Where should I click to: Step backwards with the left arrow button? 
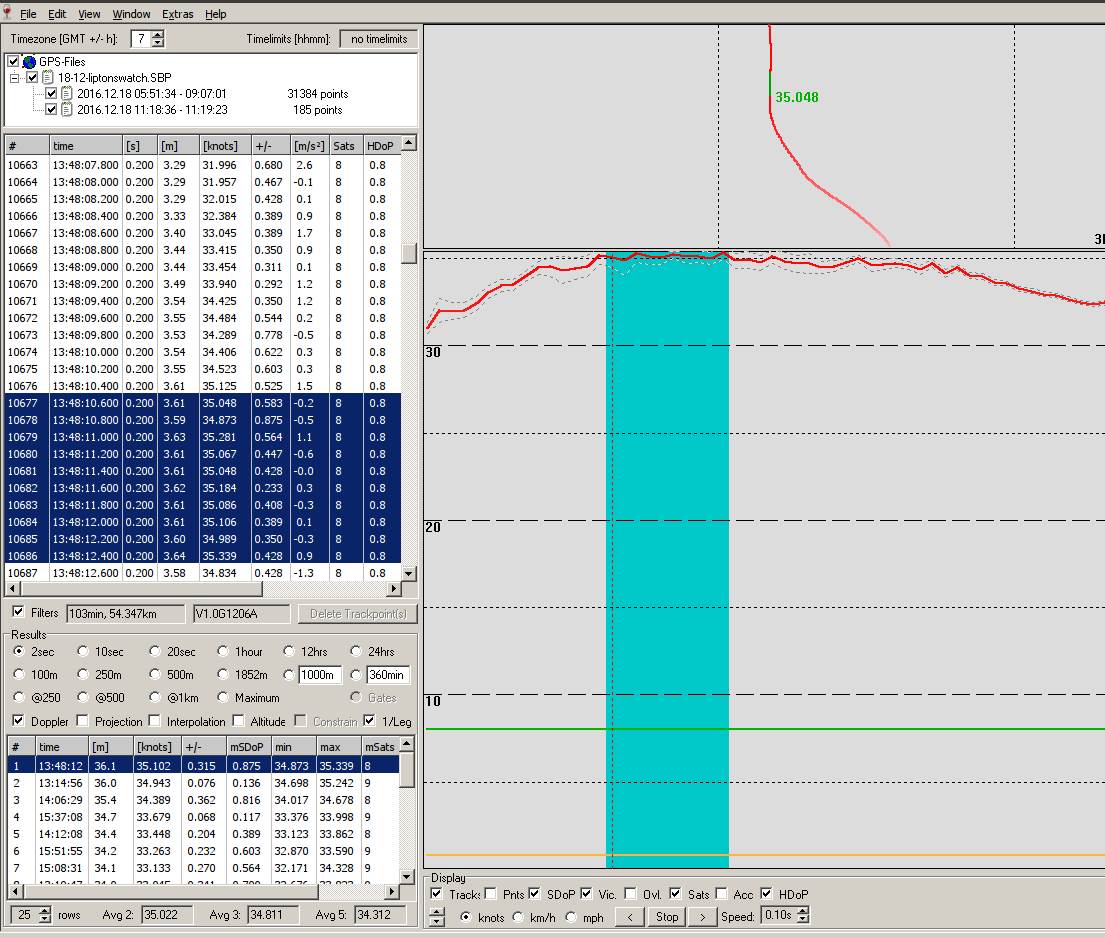point(629,916)
